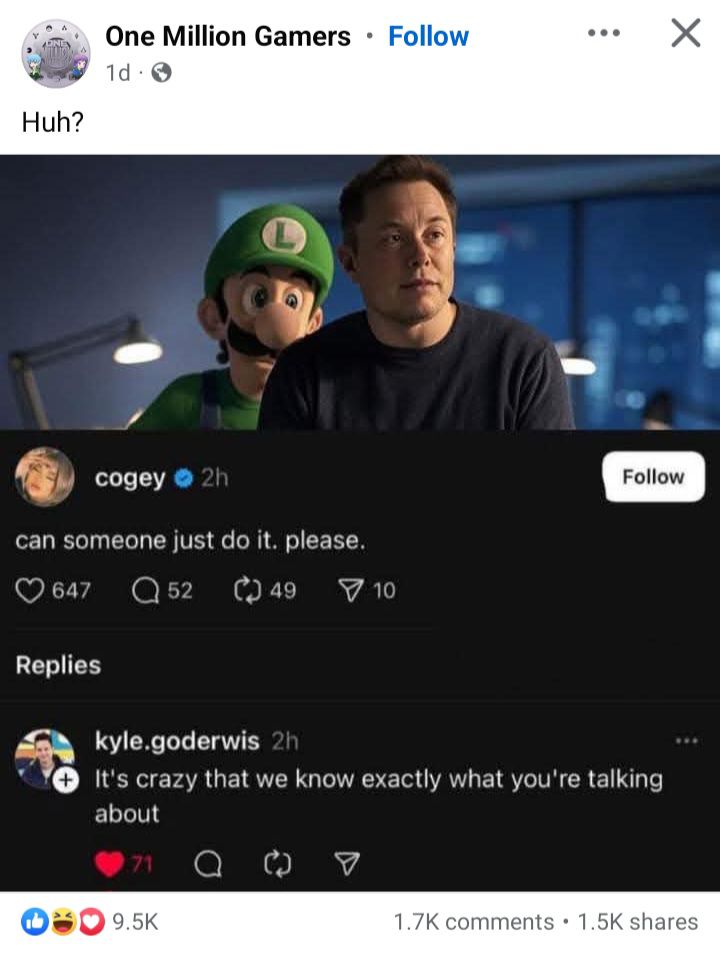Screen dimensions: 720x960
Task: Open the comment bubble showing 52 replies
Action: 145,591
